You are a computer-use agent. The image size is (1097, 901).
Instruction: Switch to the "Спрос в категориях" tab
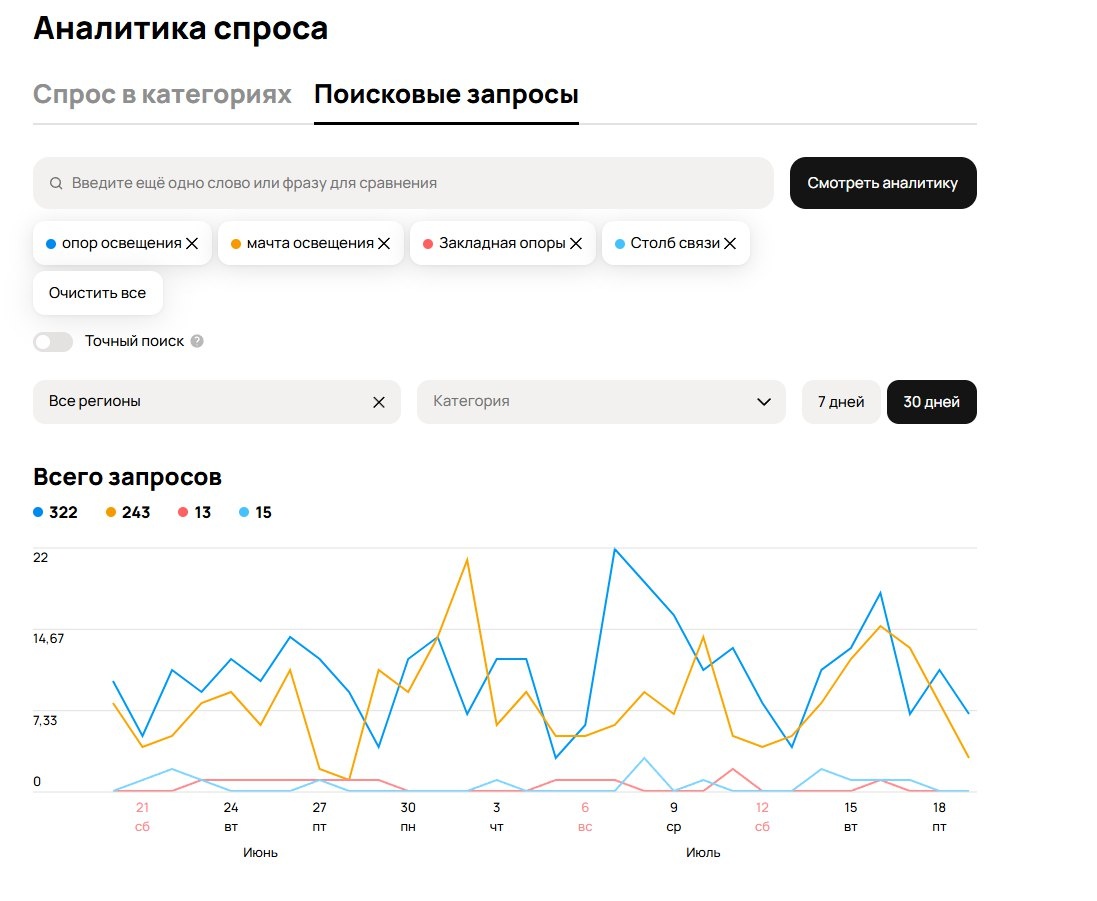pos(161,94)
